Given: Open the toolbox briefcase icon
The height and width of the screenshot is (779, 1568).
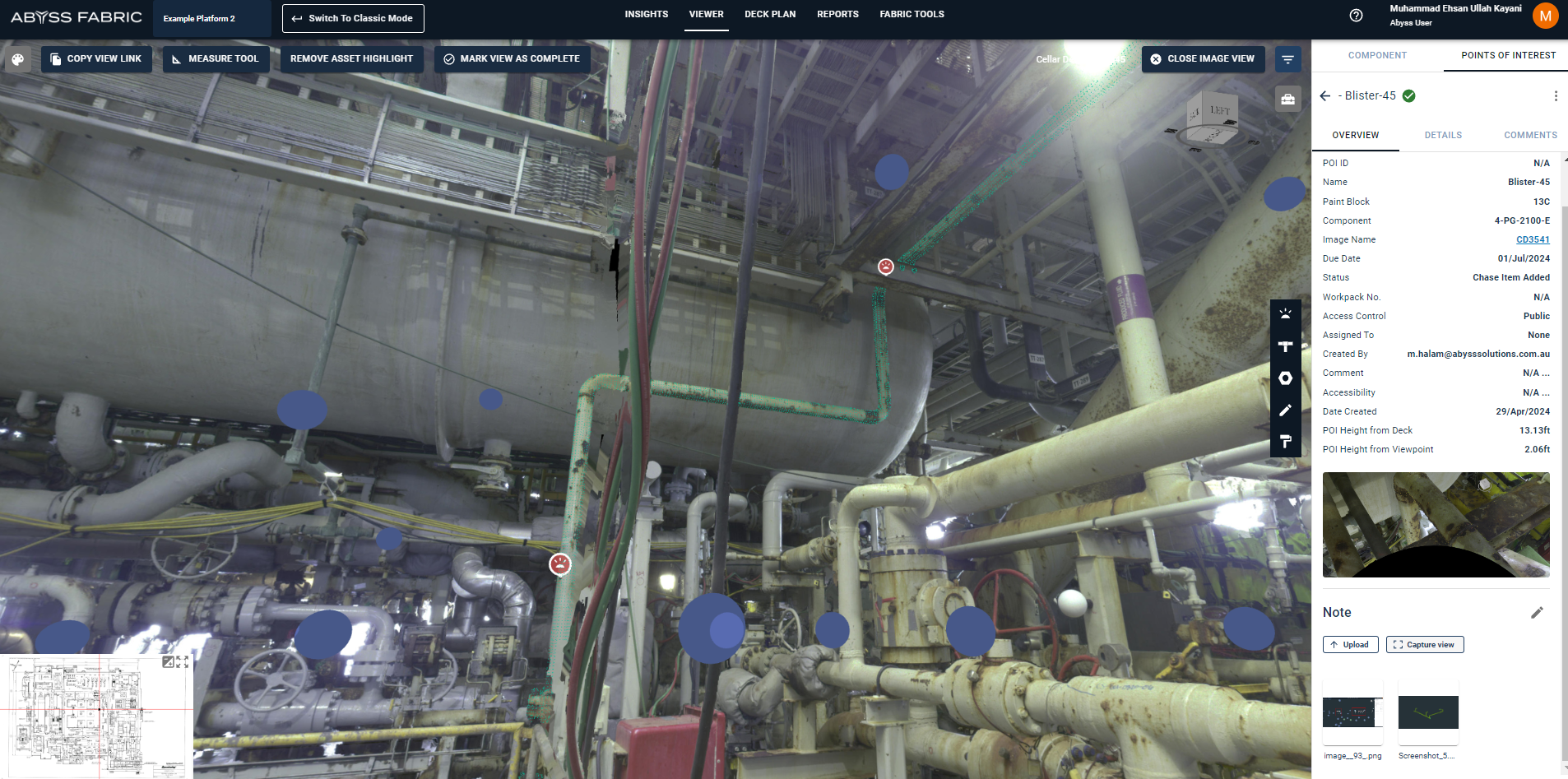Looking at the screenshot, I should pos(1287,100).
